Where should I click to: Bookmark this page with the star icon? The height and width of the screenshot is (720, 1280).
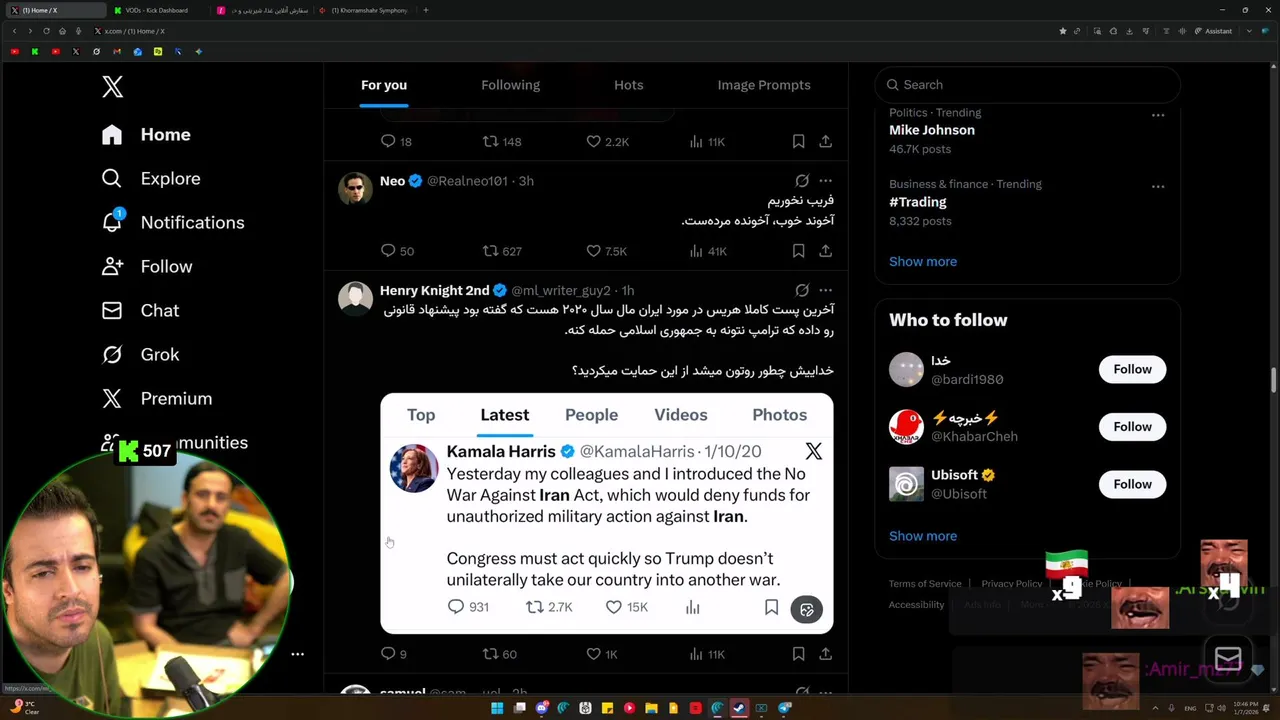(x=1063, y=31)
